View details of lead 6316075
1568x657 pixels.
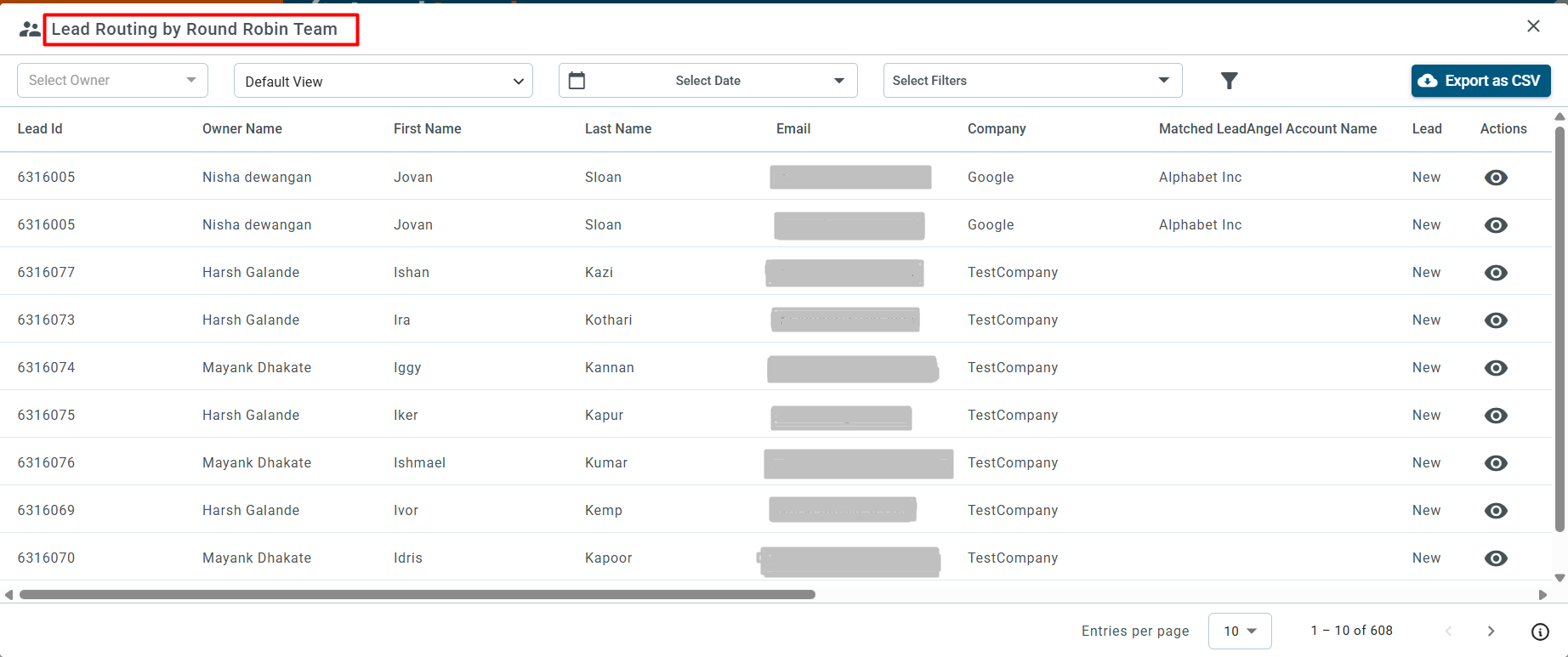pyautogui.click(x=1496, y=416)
